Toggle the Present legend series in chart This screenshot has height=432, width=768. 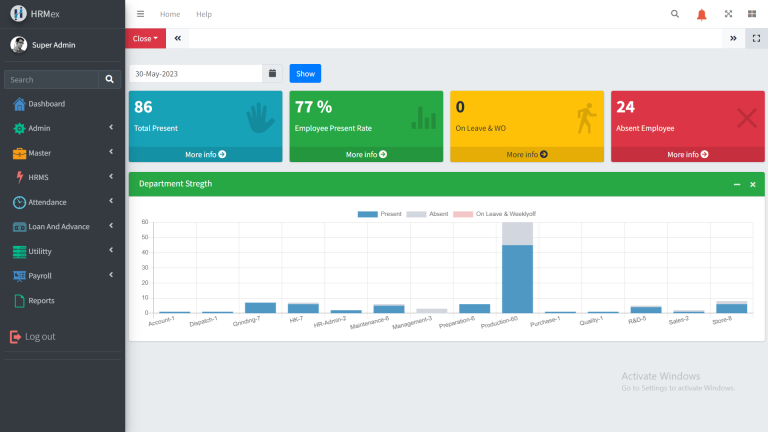click(380, 214)
